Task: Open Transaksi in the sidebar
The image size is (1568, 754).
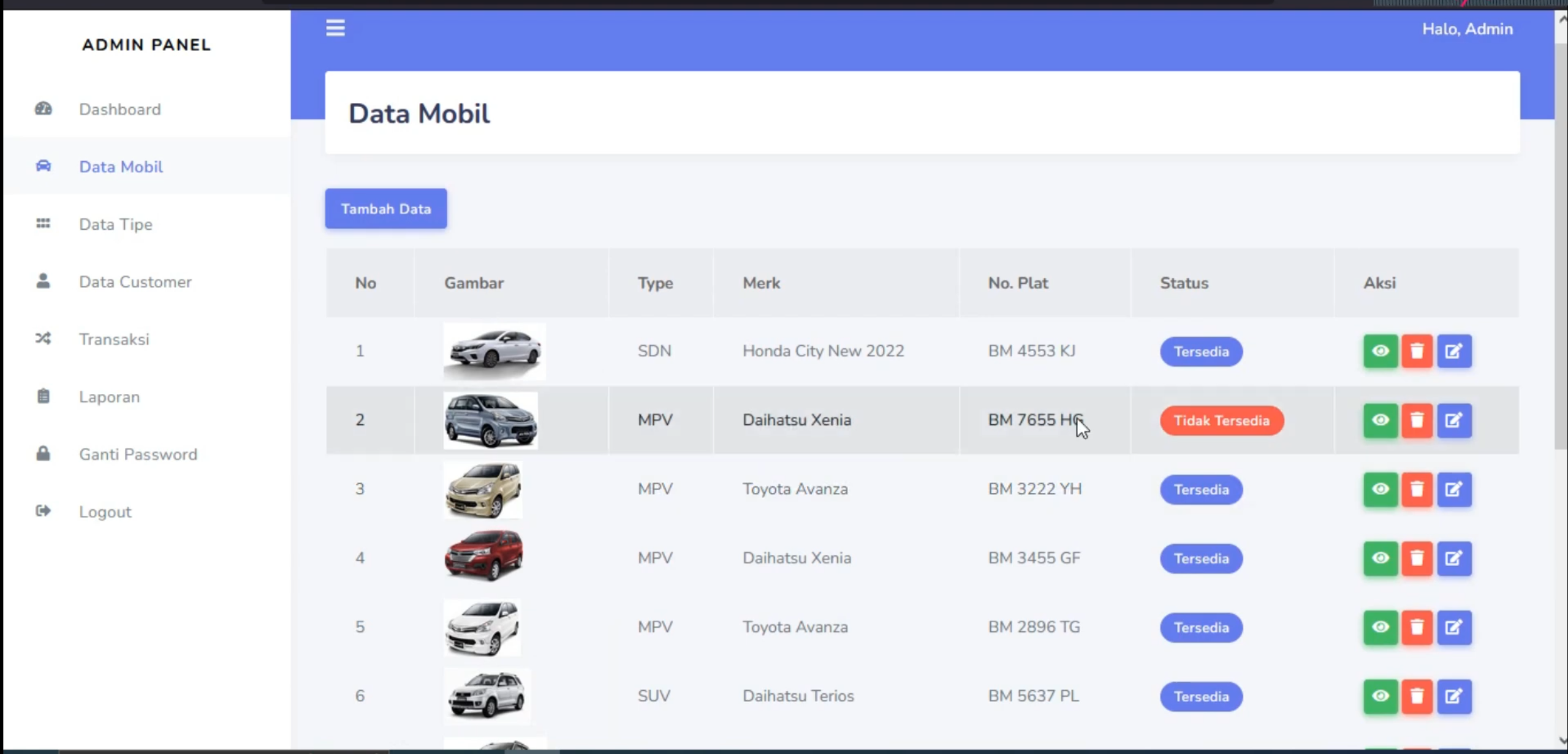Action: [x=147, y=339]
